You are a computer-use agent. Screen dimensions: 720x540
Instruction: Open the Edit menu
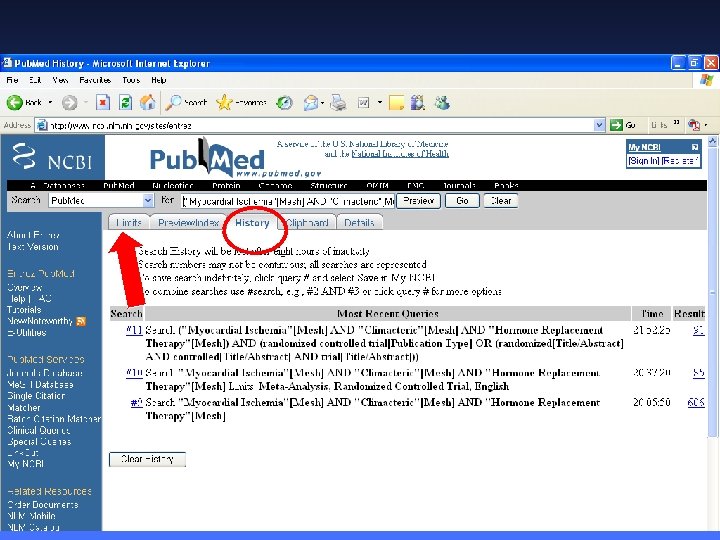tap(35, 80)
